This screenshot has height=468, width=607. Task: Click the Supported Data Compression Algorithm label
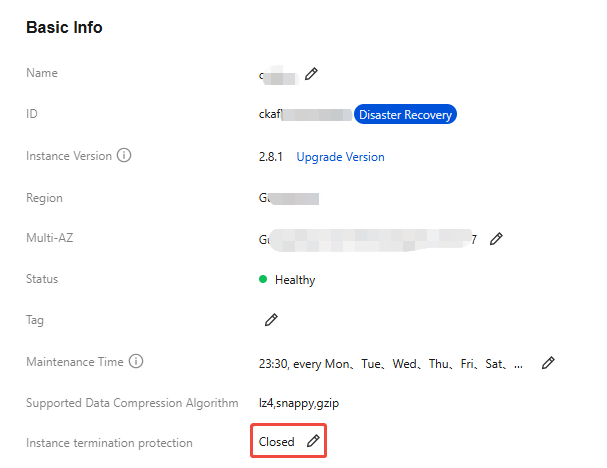(x=132, y=402)
